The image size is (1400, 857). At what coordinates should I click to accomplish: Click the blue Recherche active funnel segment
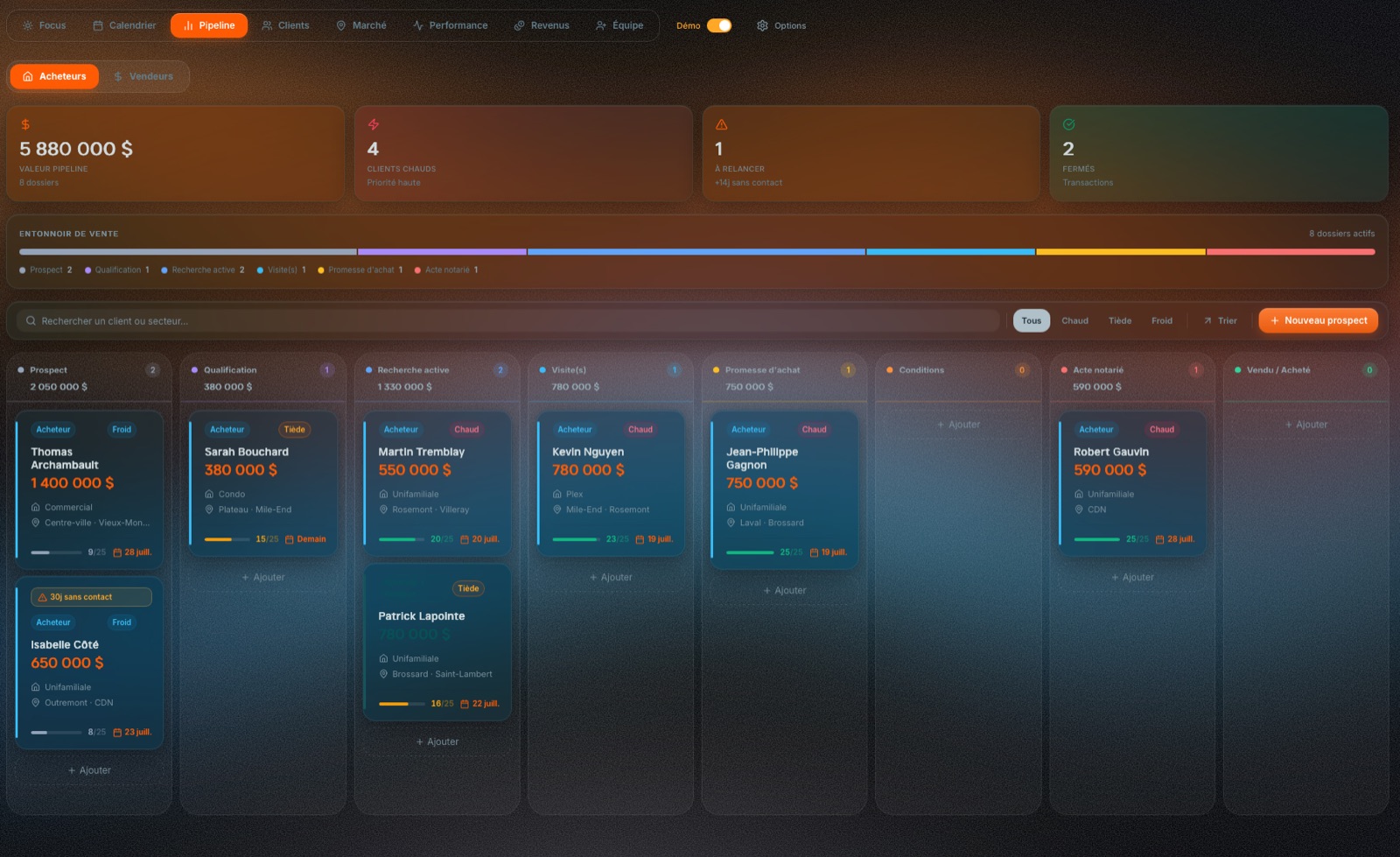(x=696, y=252)
